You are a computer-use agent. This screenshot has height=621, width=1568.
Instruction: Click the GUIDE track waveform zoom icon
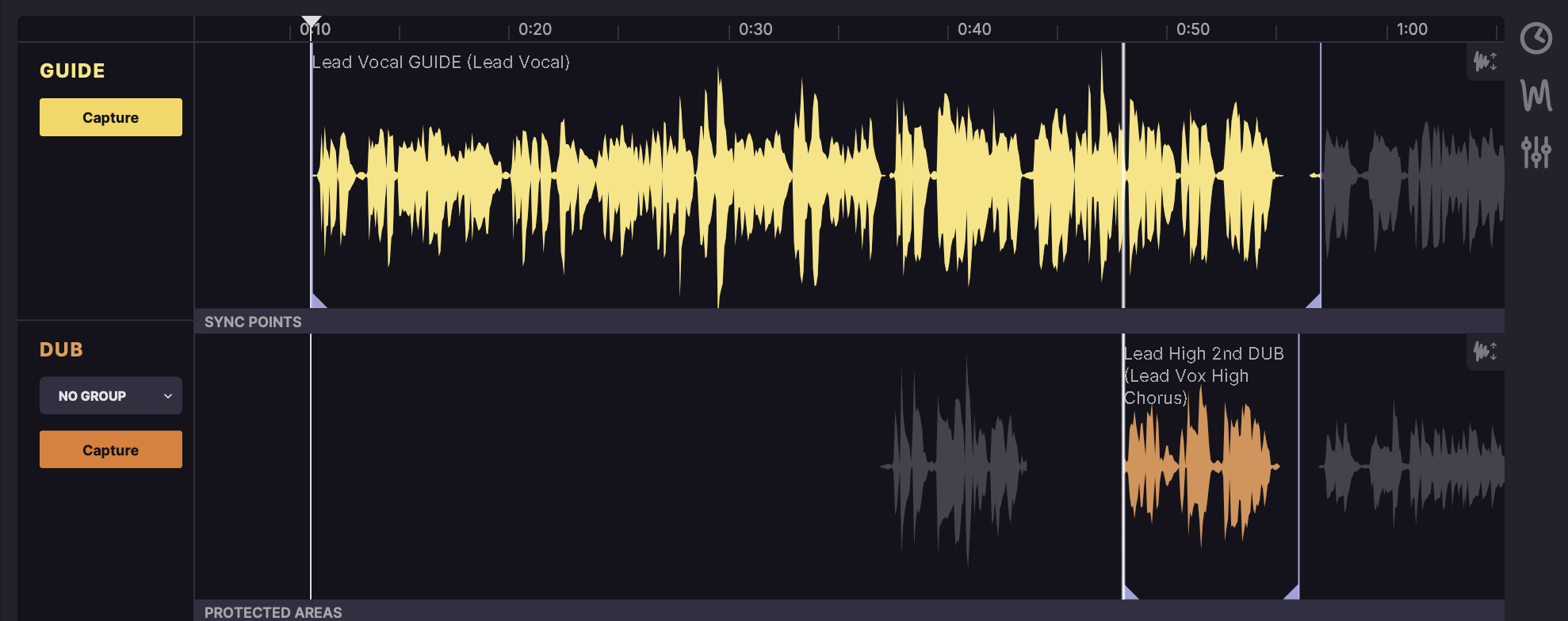1485,61
